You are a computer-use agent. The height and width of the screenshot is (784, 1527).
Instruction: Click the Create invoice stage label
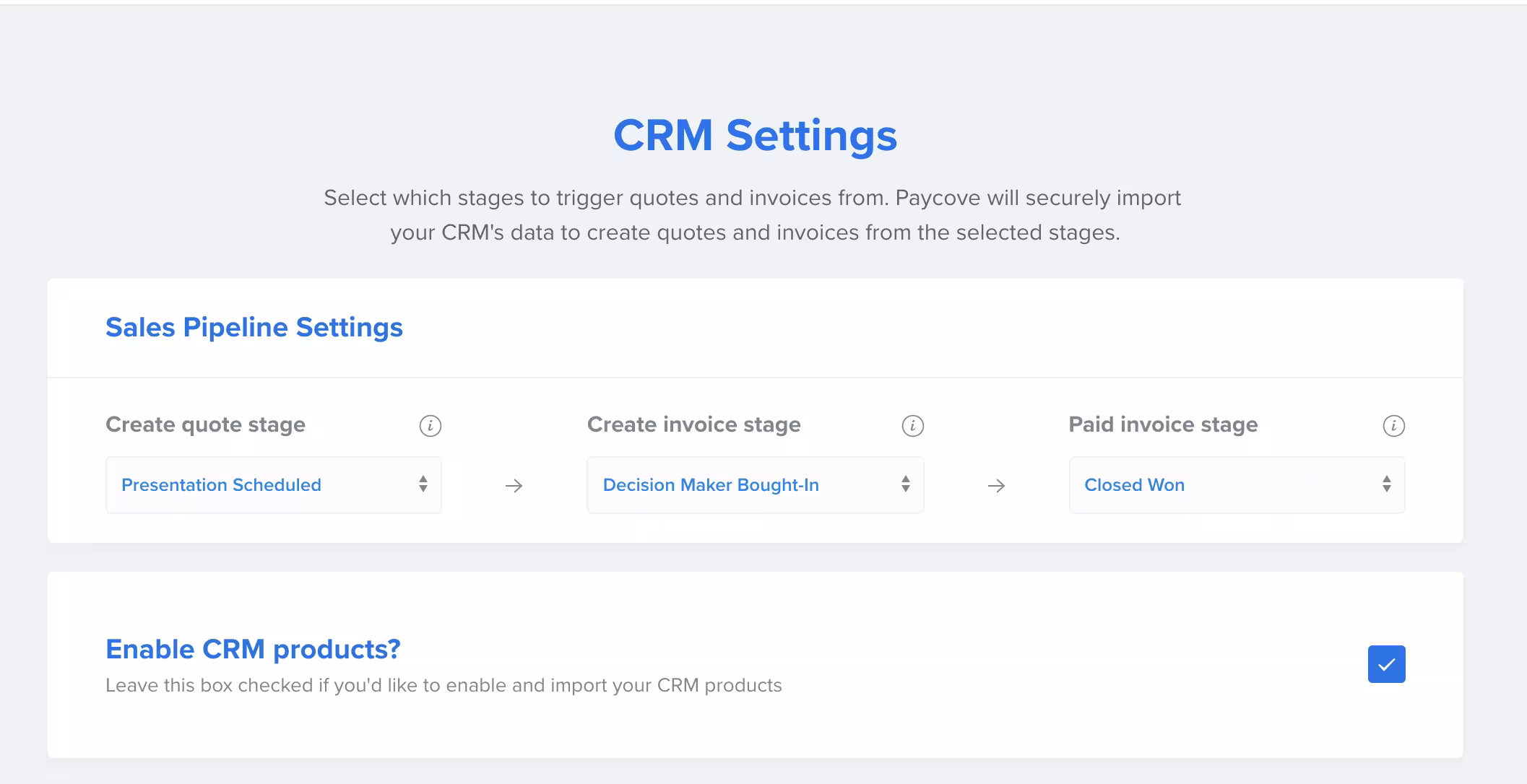point(693,424)
